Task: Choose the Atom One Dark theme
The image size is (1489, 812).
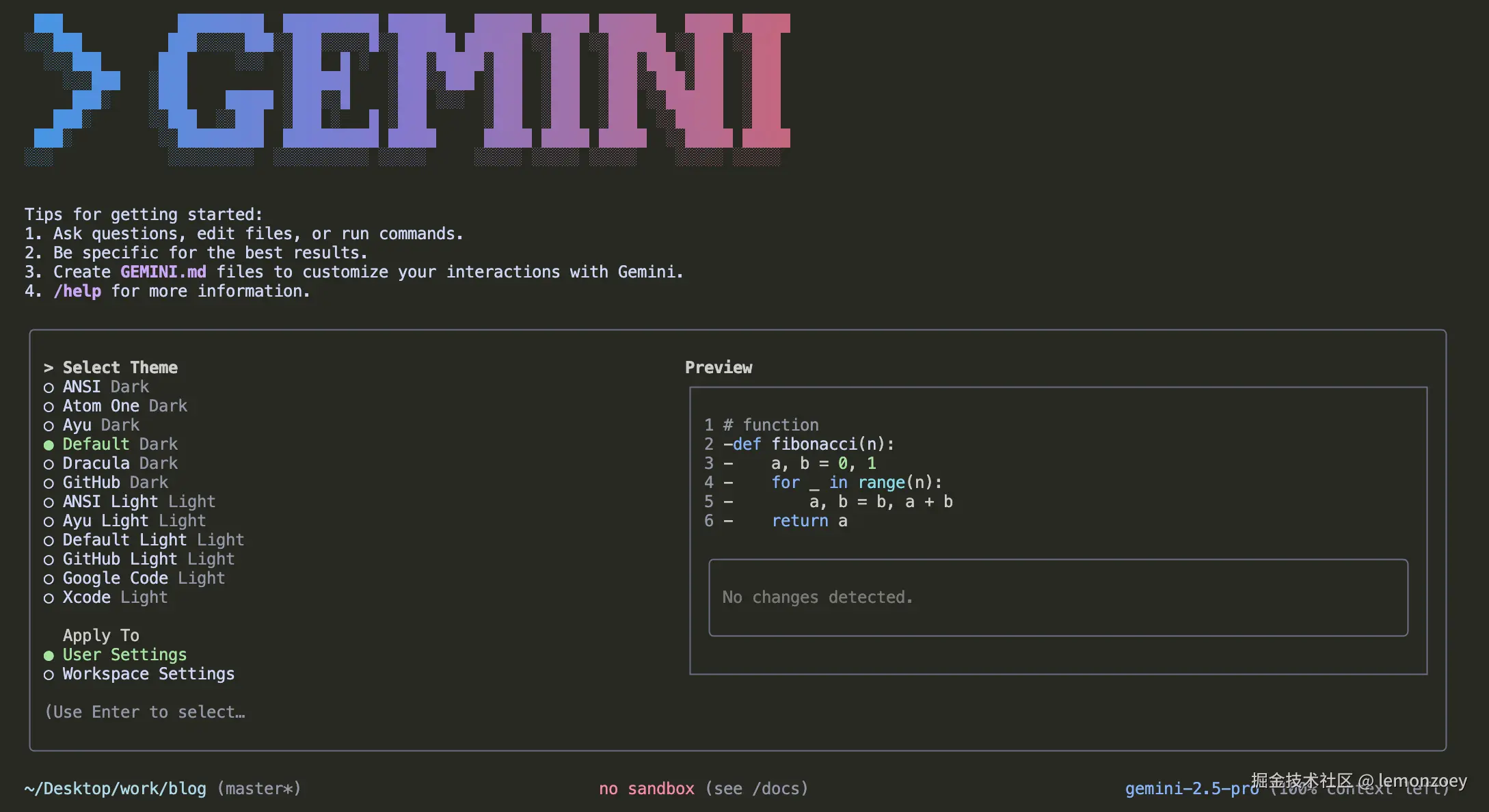Action: tap(124, 406)
